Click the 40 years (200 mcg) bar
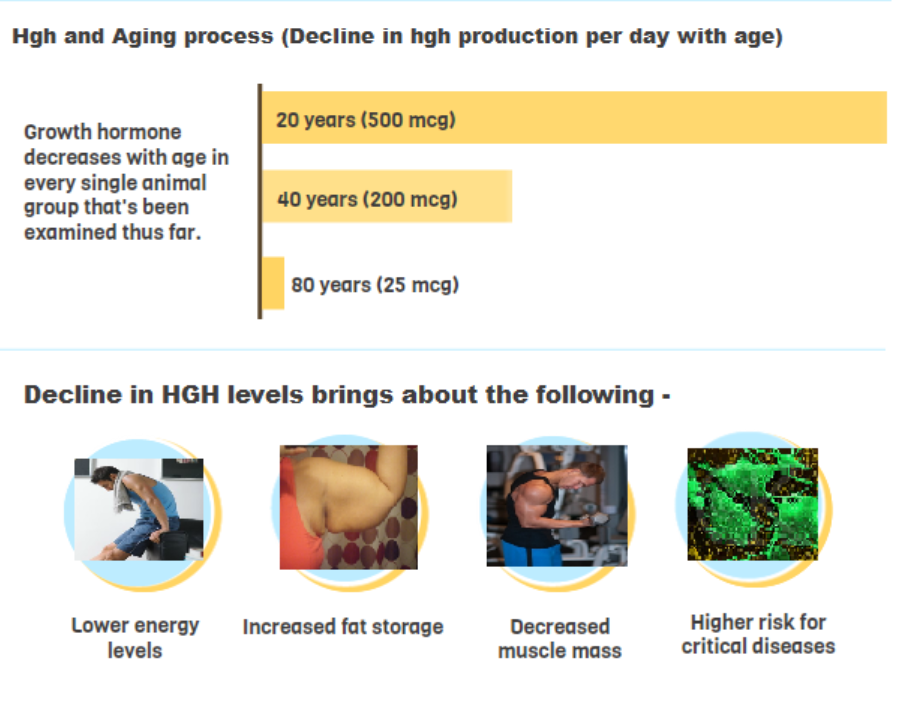This screenshot has height=702, width=903. 387,196
